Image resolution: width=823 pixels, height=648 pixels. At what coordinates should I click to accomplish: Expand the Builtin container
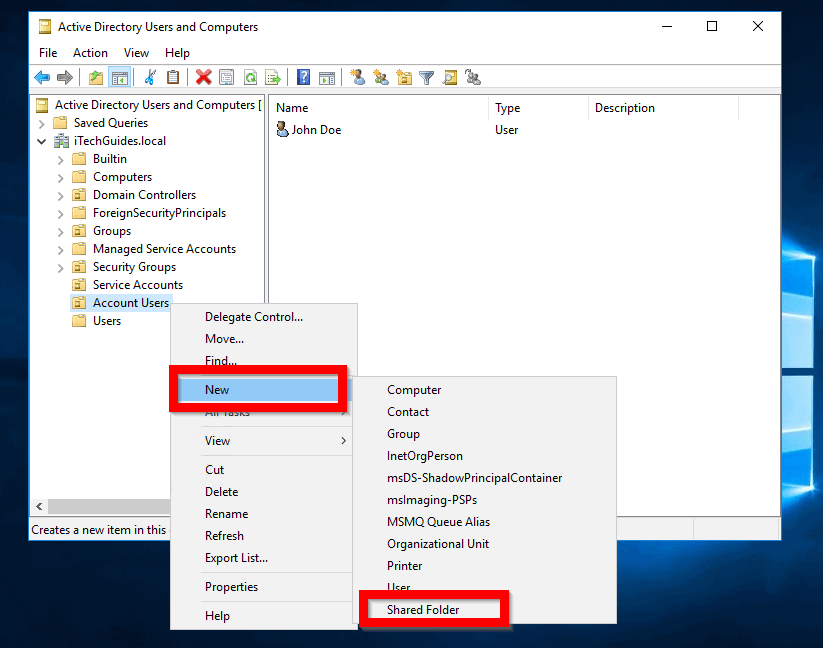(x=60, y=160)
